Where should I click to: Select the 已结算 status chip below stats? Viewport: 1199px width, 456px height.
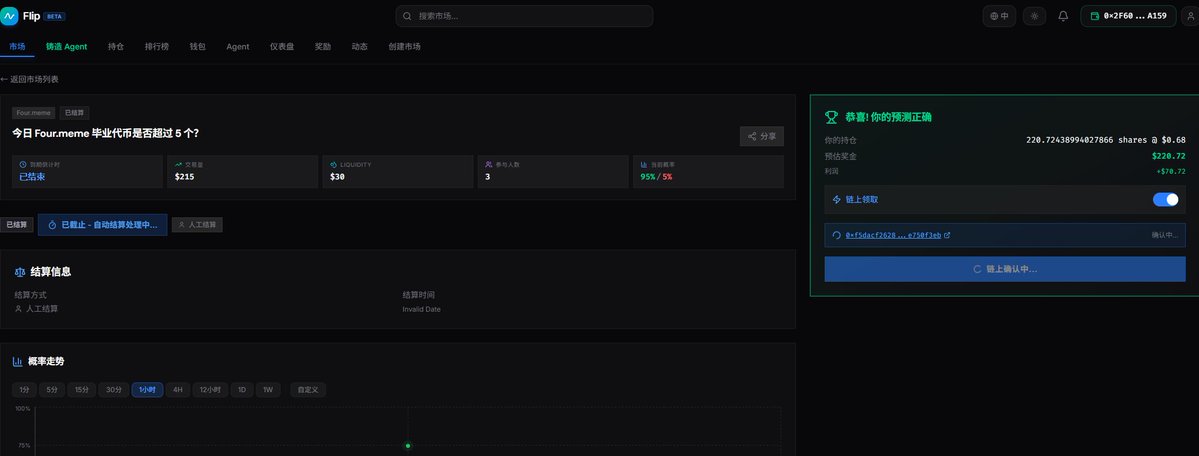[x=17, y=225]
